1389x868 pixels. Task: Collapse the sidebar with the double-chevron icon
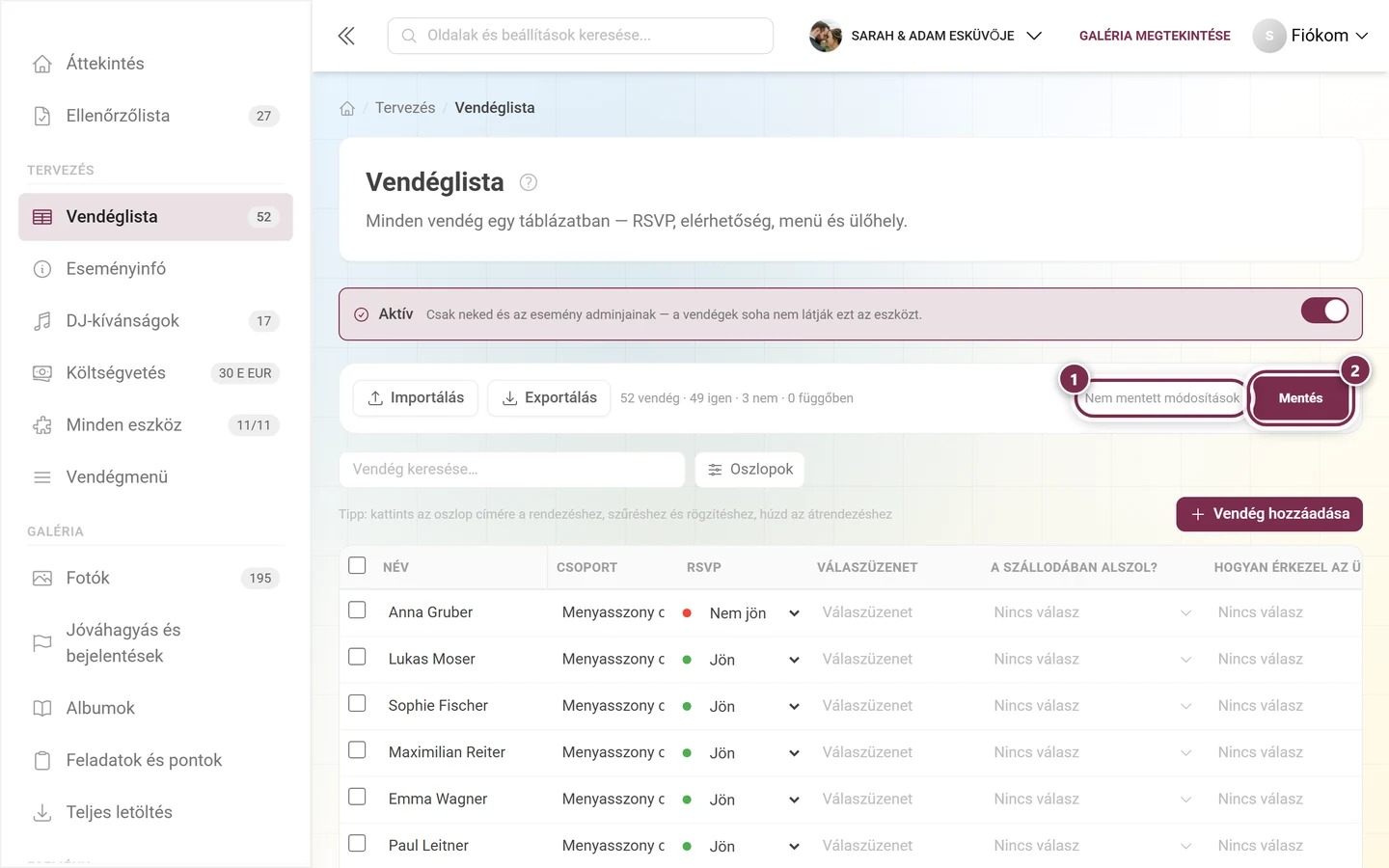pyautogui.click(x=346, y=36)
